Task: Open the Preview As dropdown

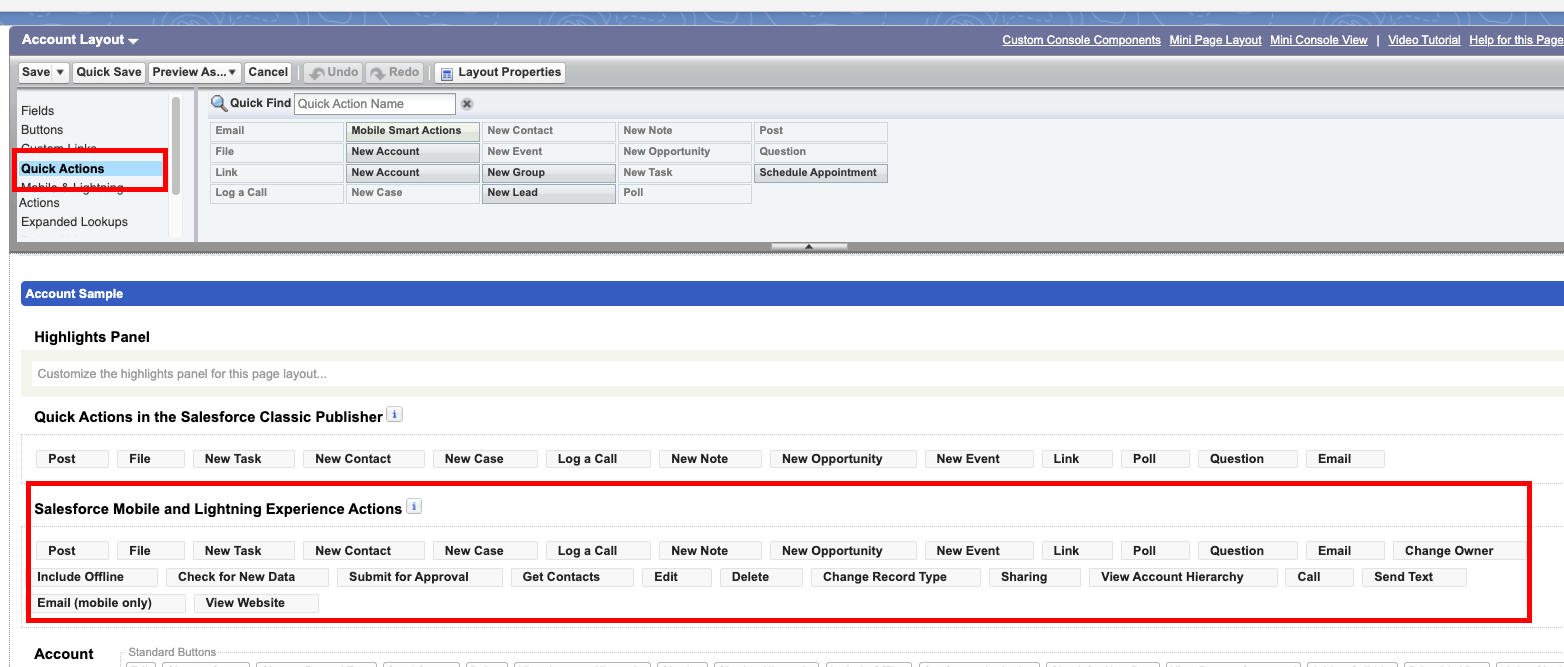Action: coord(195,72)
